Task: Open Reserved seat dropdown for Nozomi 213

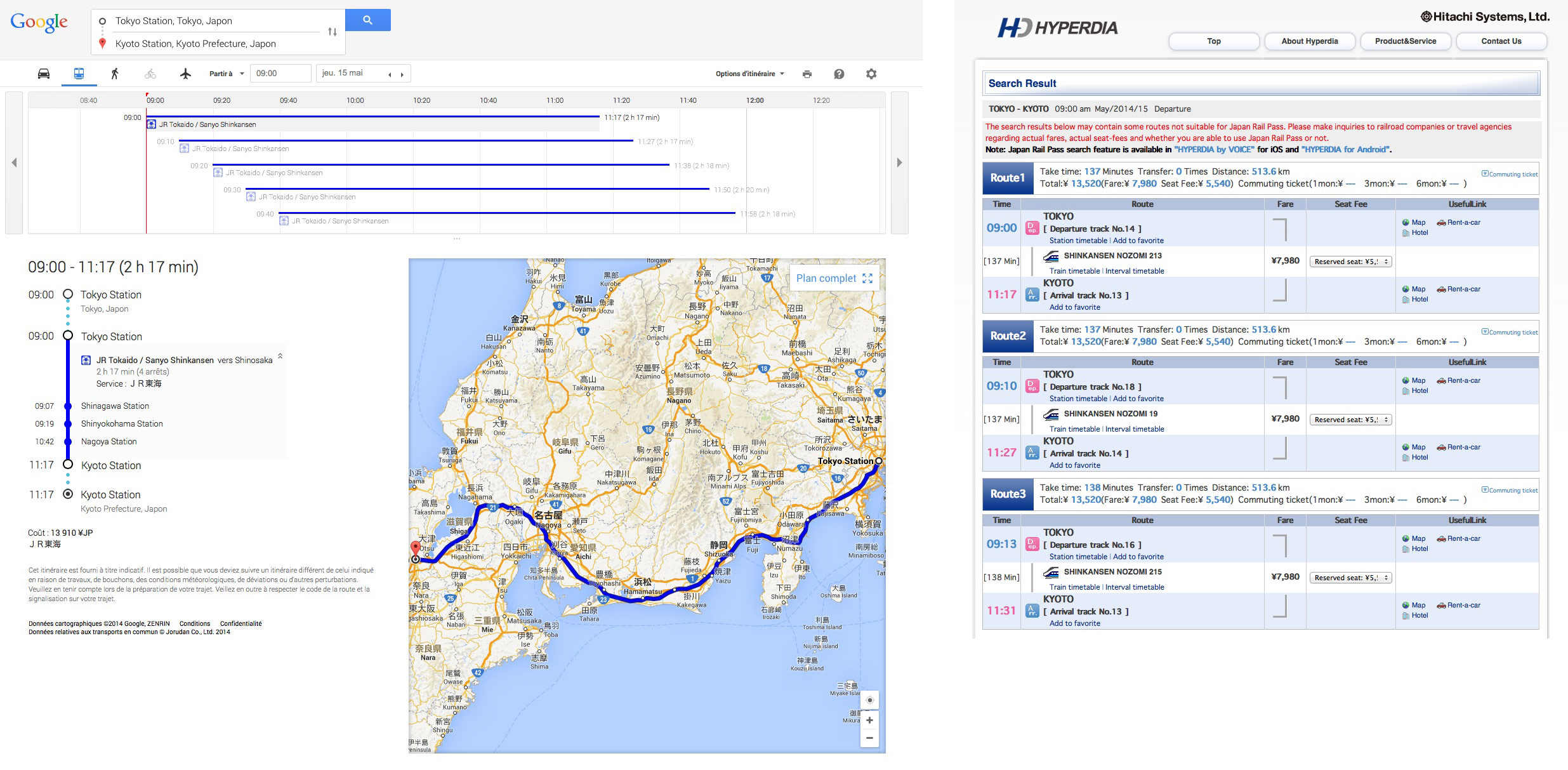Action: (1350, 262)
